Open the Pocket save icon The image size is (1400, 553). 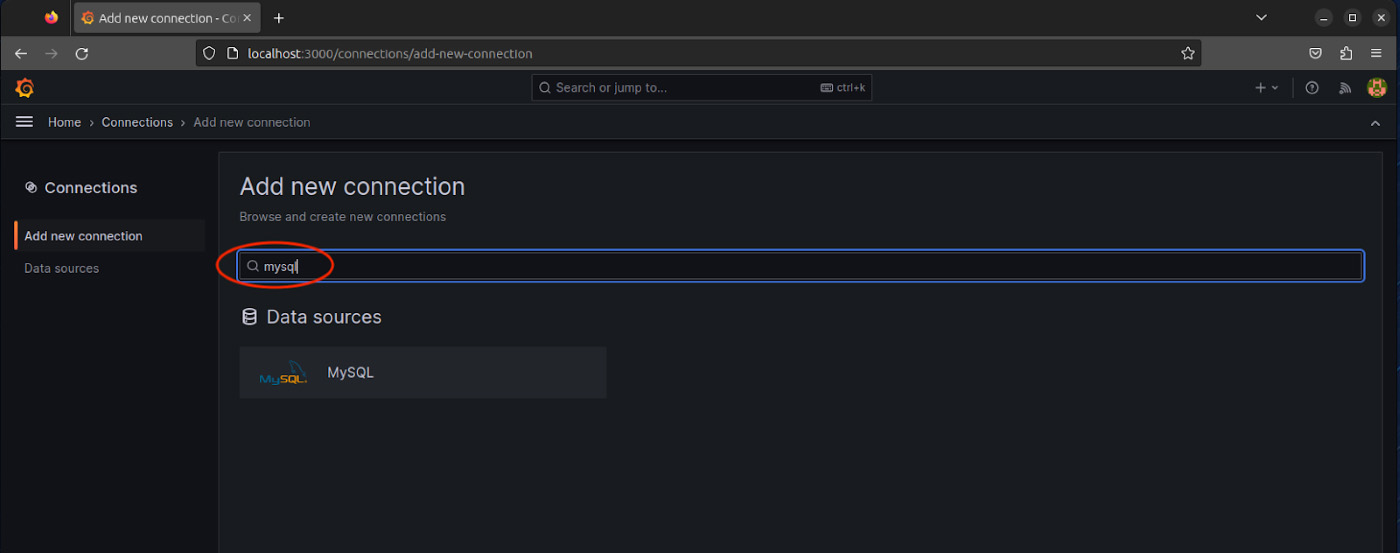pyautogui.click(x=1316, y=54)
